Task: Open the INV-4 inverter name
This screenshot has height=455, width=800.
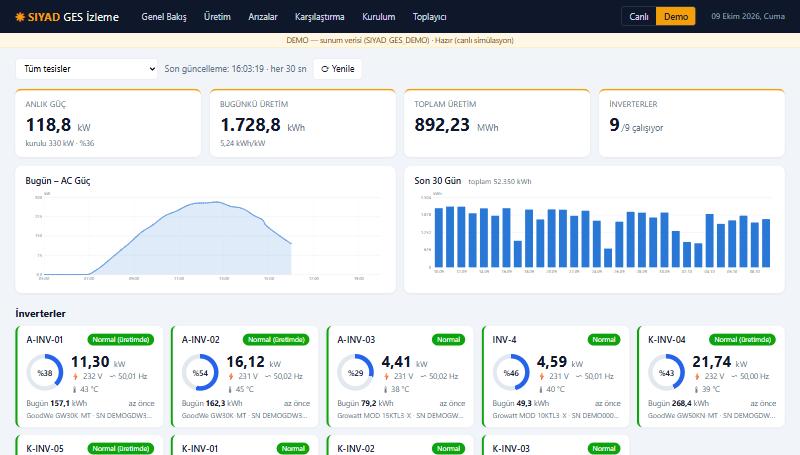Action: 504,340
